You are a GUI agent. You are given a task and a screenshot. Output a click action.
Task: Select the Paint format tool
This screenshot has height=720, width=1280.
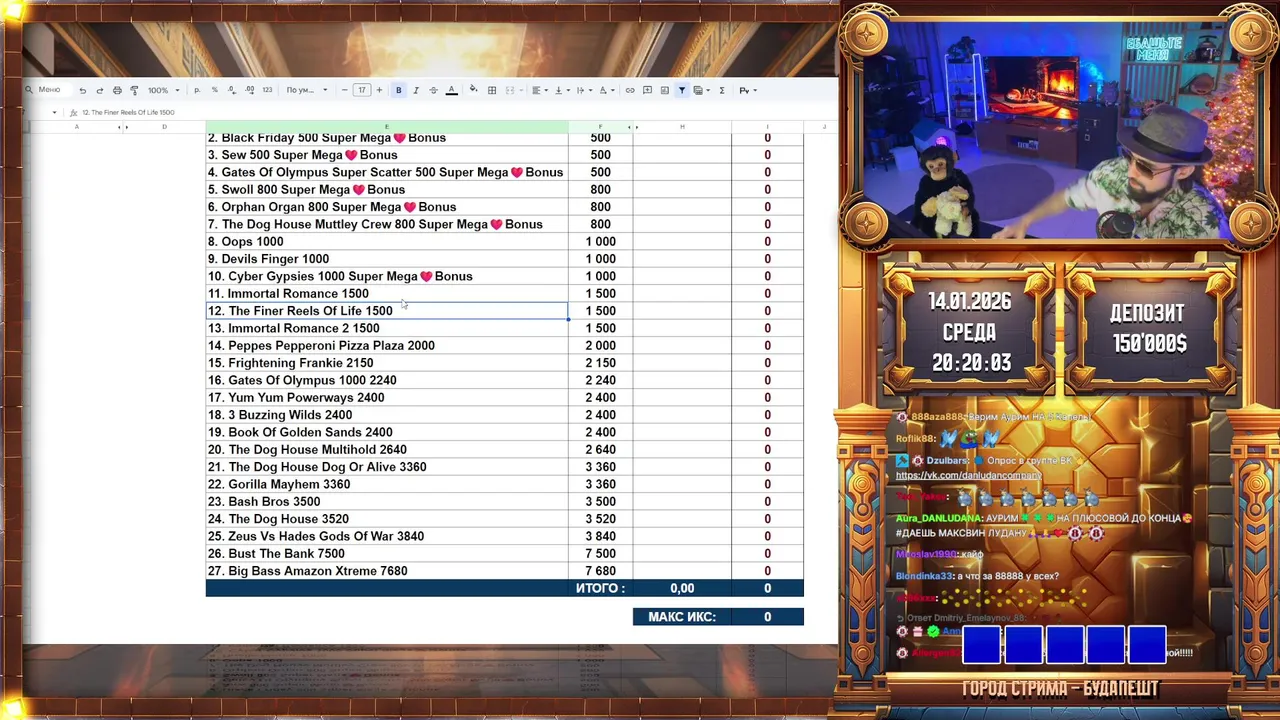(x=134, y=90)
